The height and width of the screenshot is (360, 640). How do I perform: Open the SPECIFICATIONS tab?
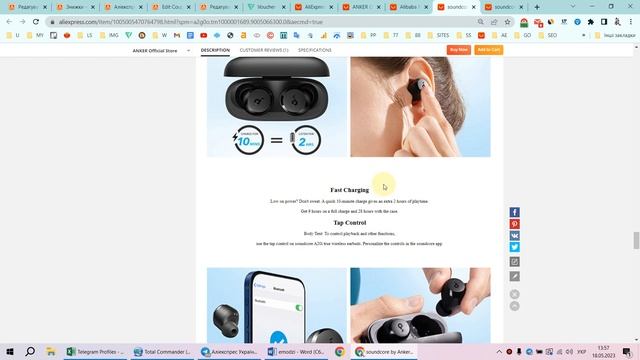point(315,50)
